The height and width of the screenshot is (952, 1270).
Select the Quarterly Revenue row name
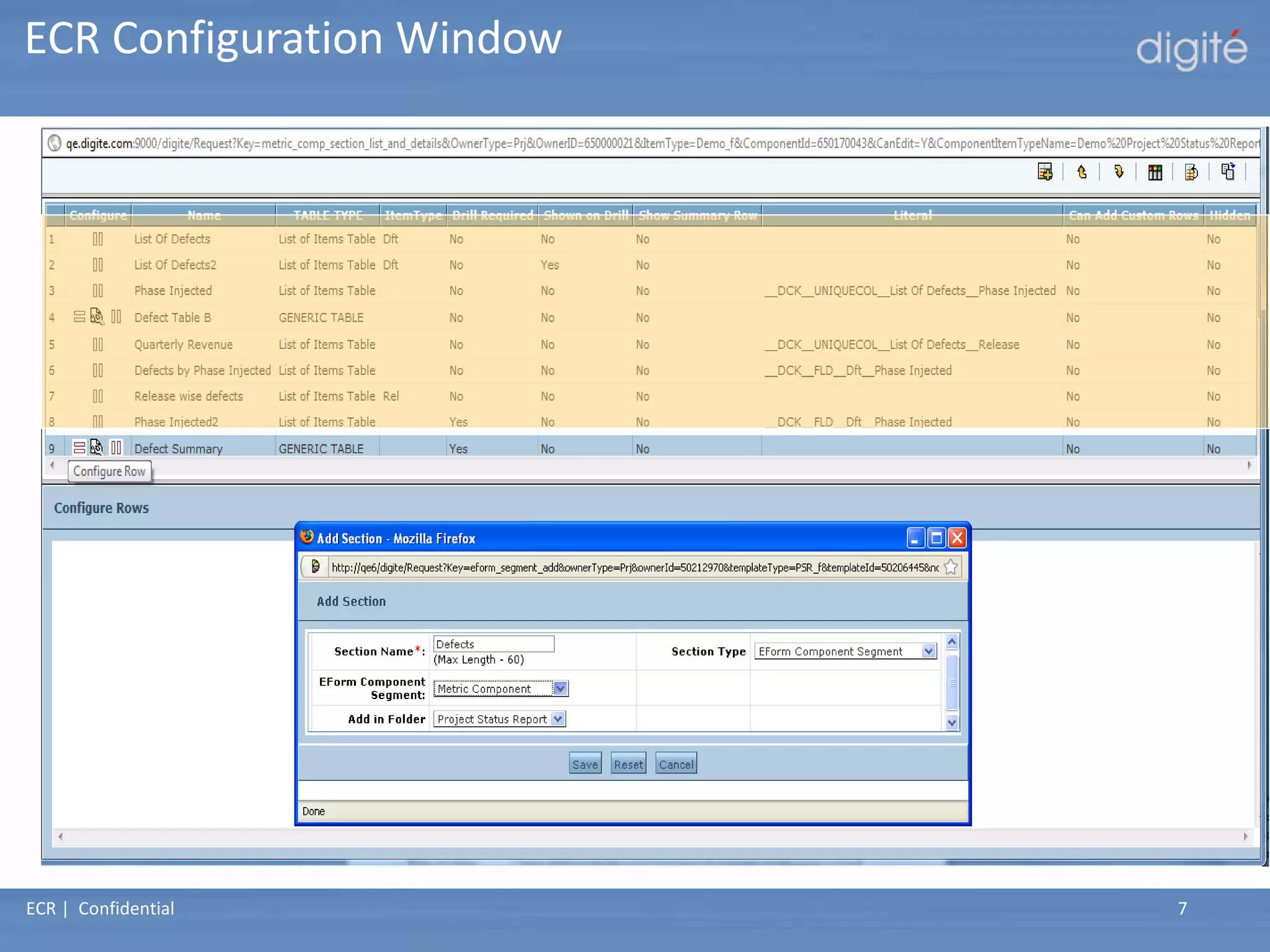tap(184, 345)
